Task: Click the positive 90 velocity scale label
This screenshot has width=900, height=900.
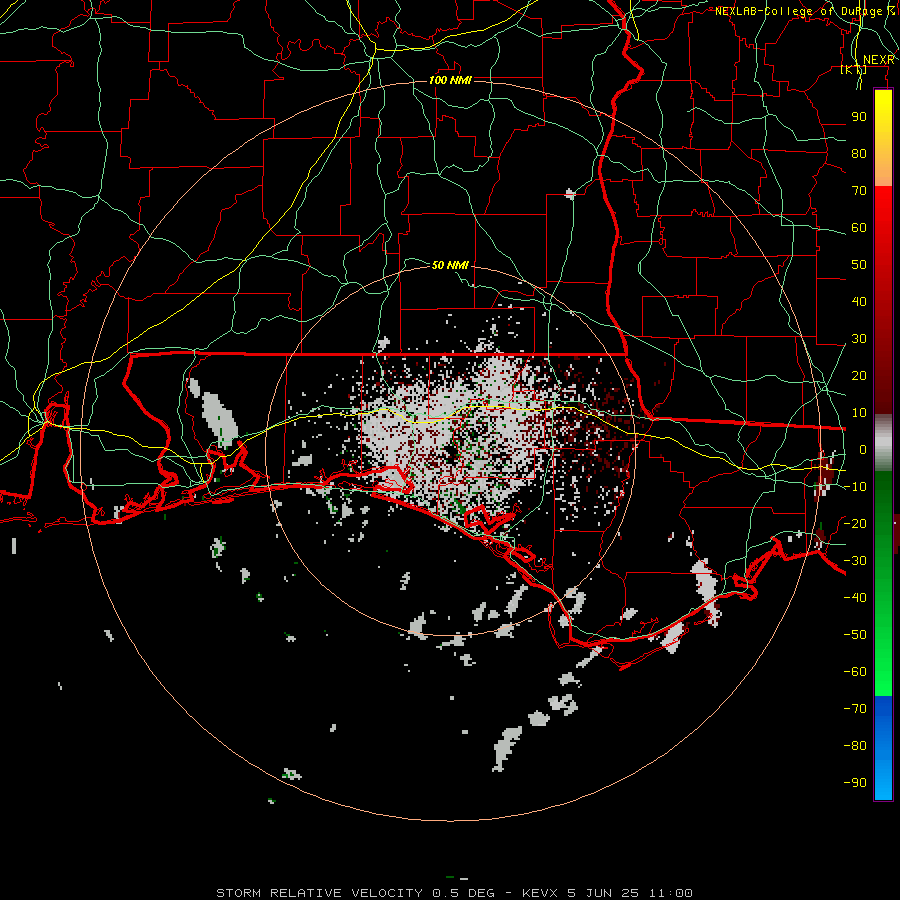Action: 859,117
